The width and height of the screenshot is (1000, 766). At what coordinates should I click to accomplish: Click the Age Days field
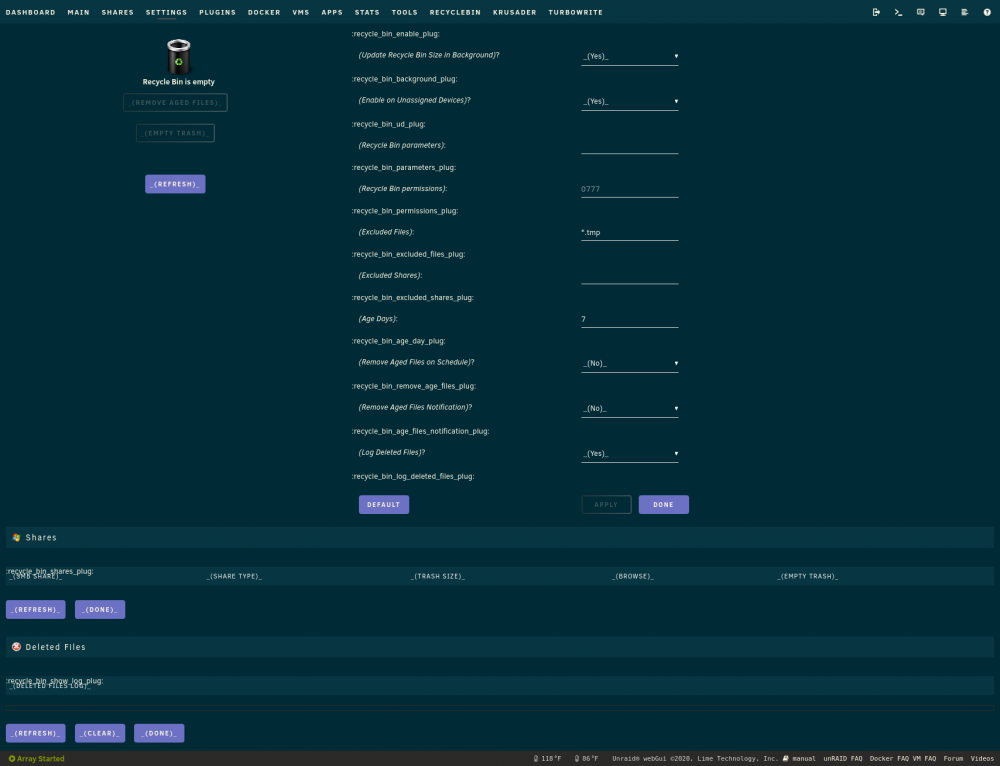629,319
